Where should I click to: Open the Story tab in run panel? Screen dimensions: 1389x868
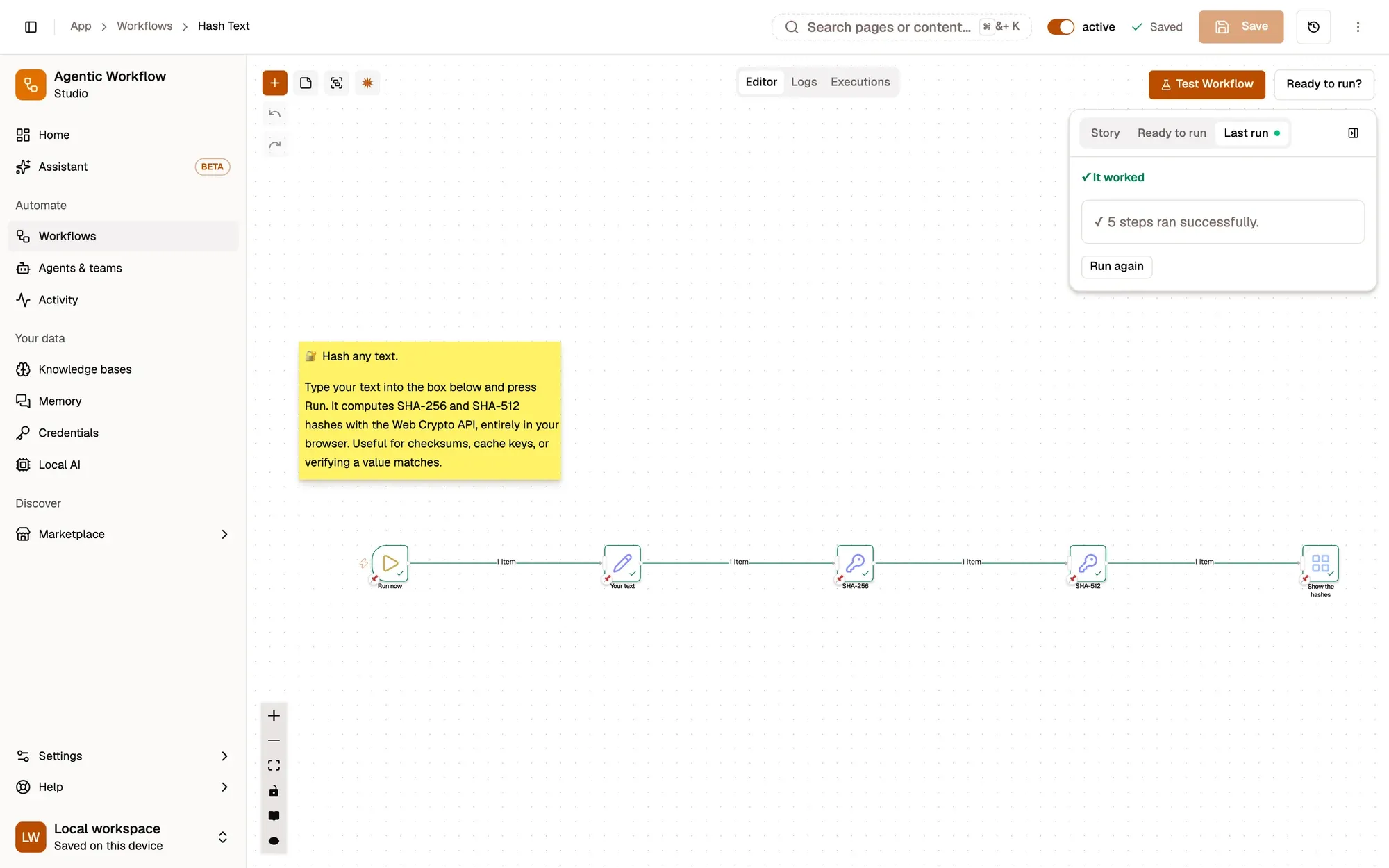[1105, 133]
